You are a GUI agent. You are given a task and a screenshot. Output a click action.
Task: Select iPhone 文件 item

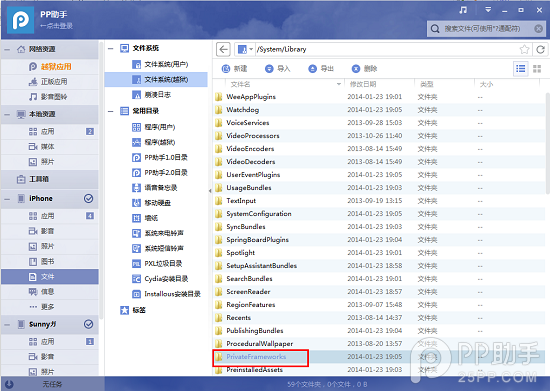point(50,277)
